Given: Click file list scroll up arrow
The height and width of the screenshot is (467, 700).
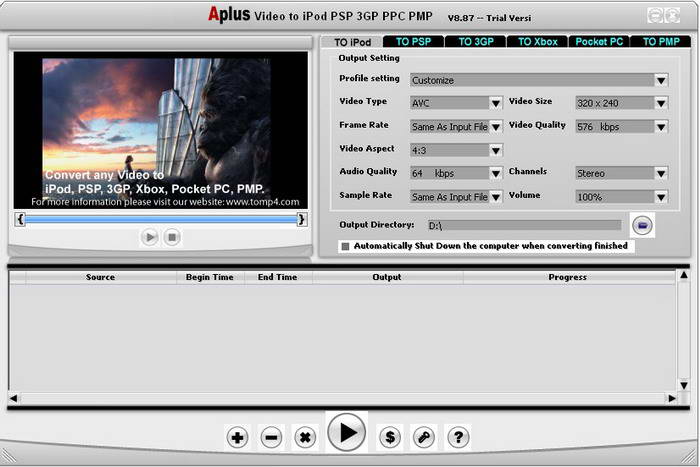Looking at the screenshot, I should (x=683, y=275).
